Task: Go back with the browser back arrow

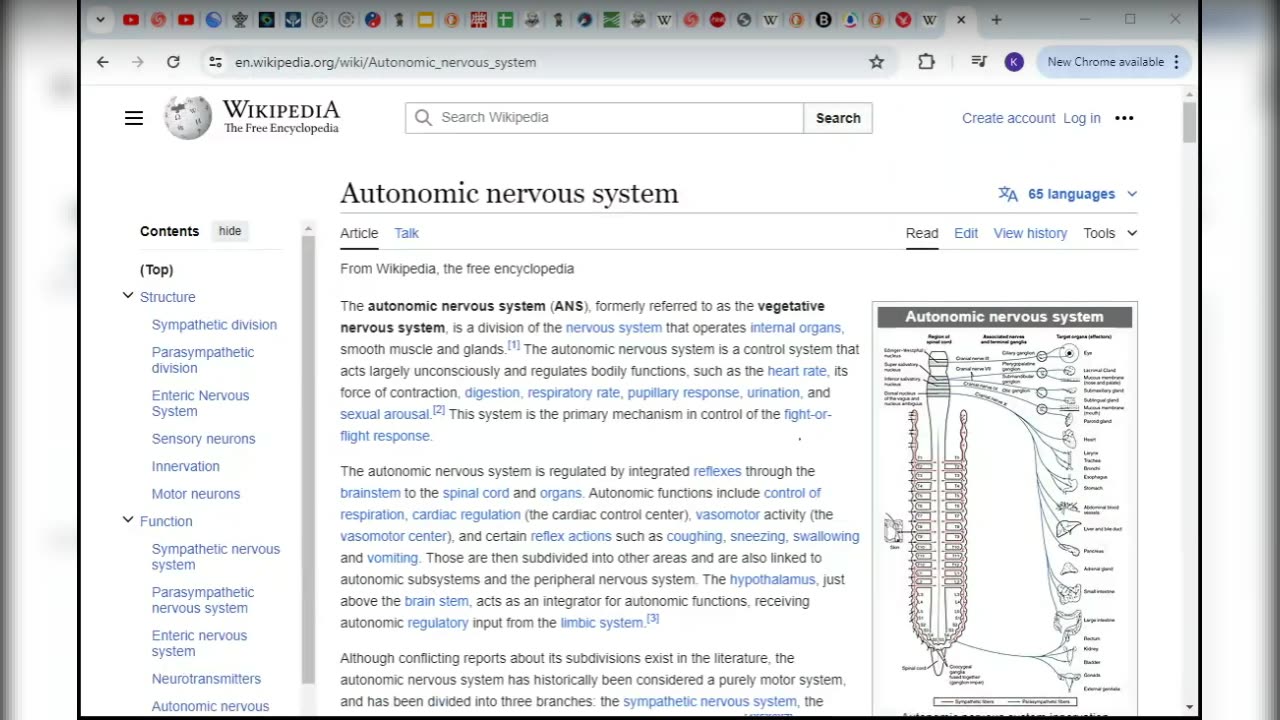Action: pos(103,62)
